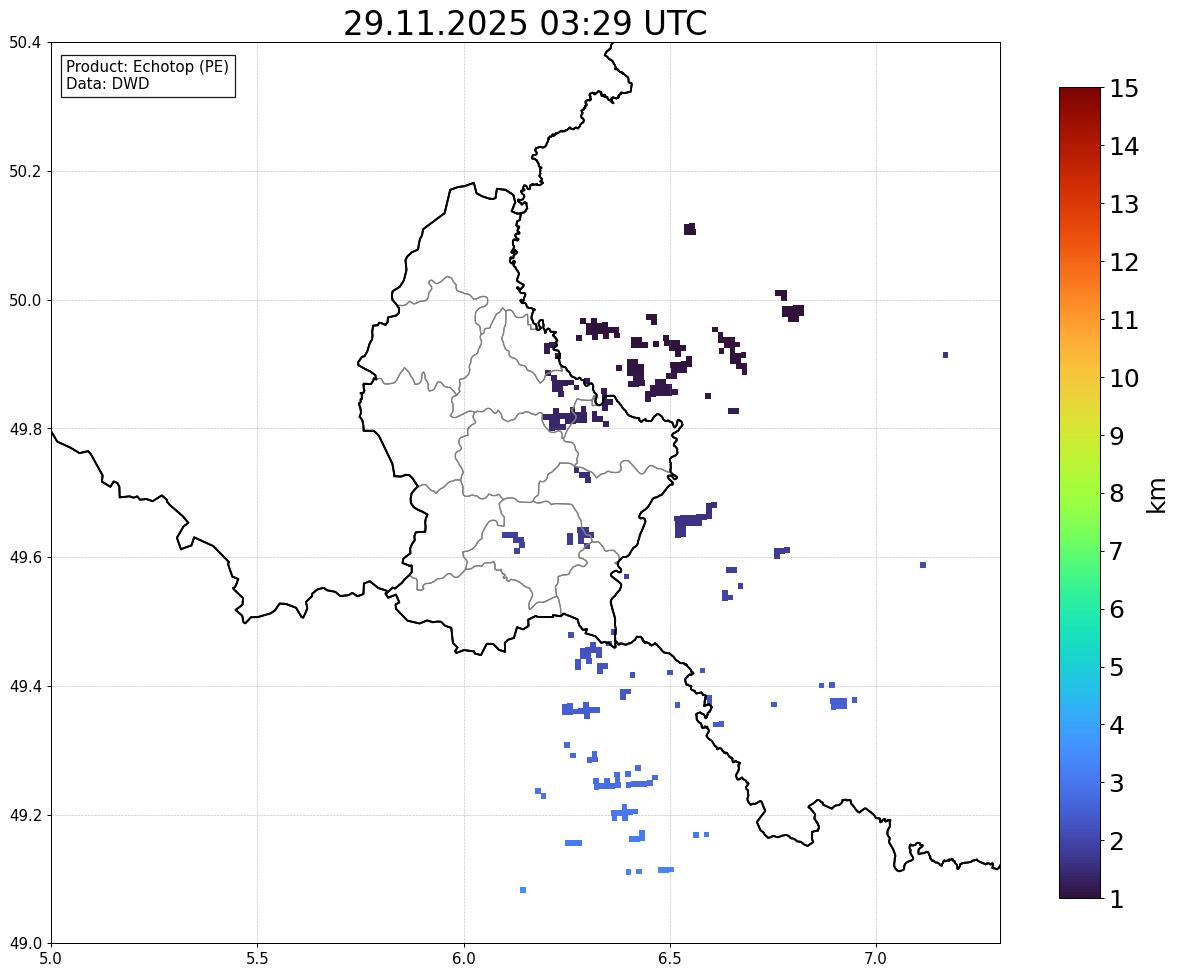The height and width of the screenshot is (976, 1178).
Task: Click the colorbar tick label '15'
Action: (x=1124, y=89)
